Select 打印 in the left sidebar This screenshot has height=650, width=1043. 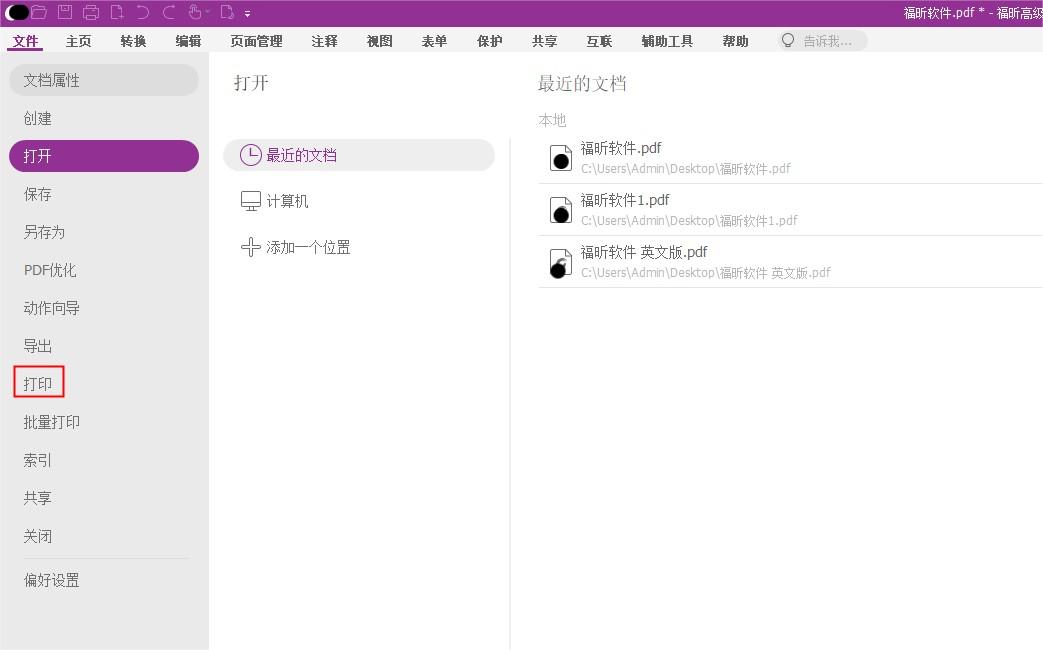tap(38, 383)
